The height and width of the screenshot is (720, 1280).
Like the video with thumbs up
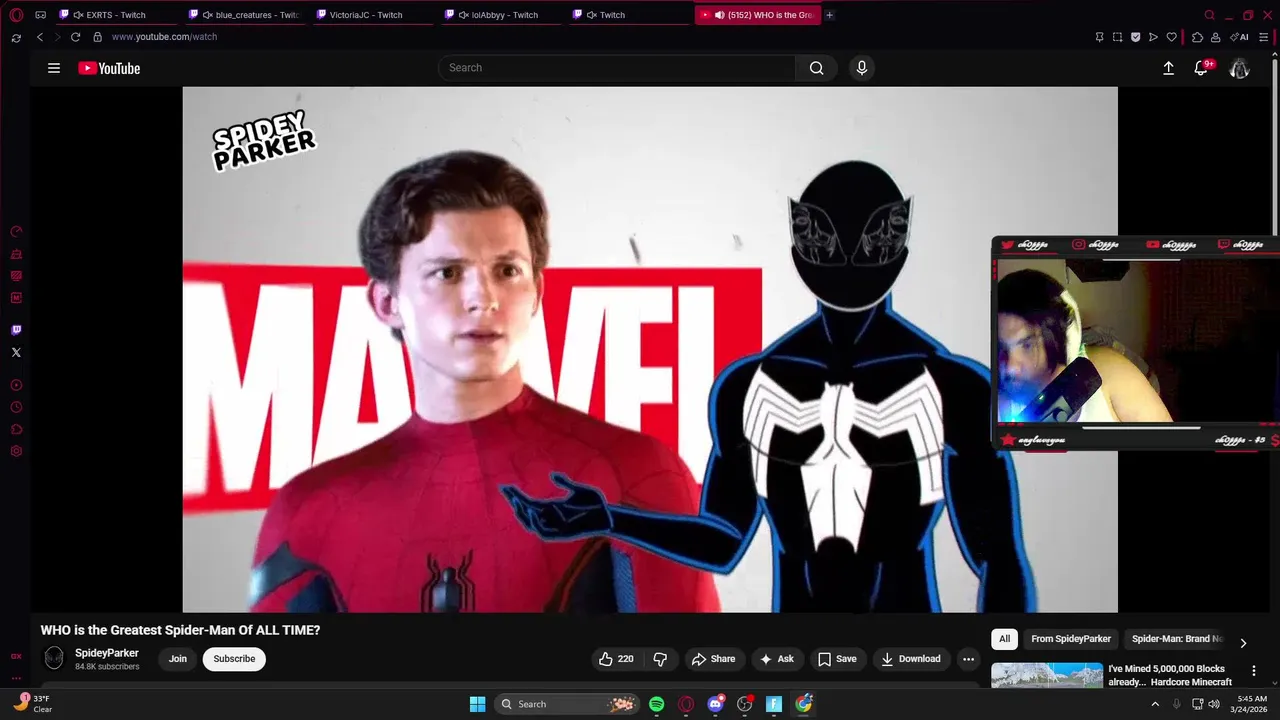616,659
